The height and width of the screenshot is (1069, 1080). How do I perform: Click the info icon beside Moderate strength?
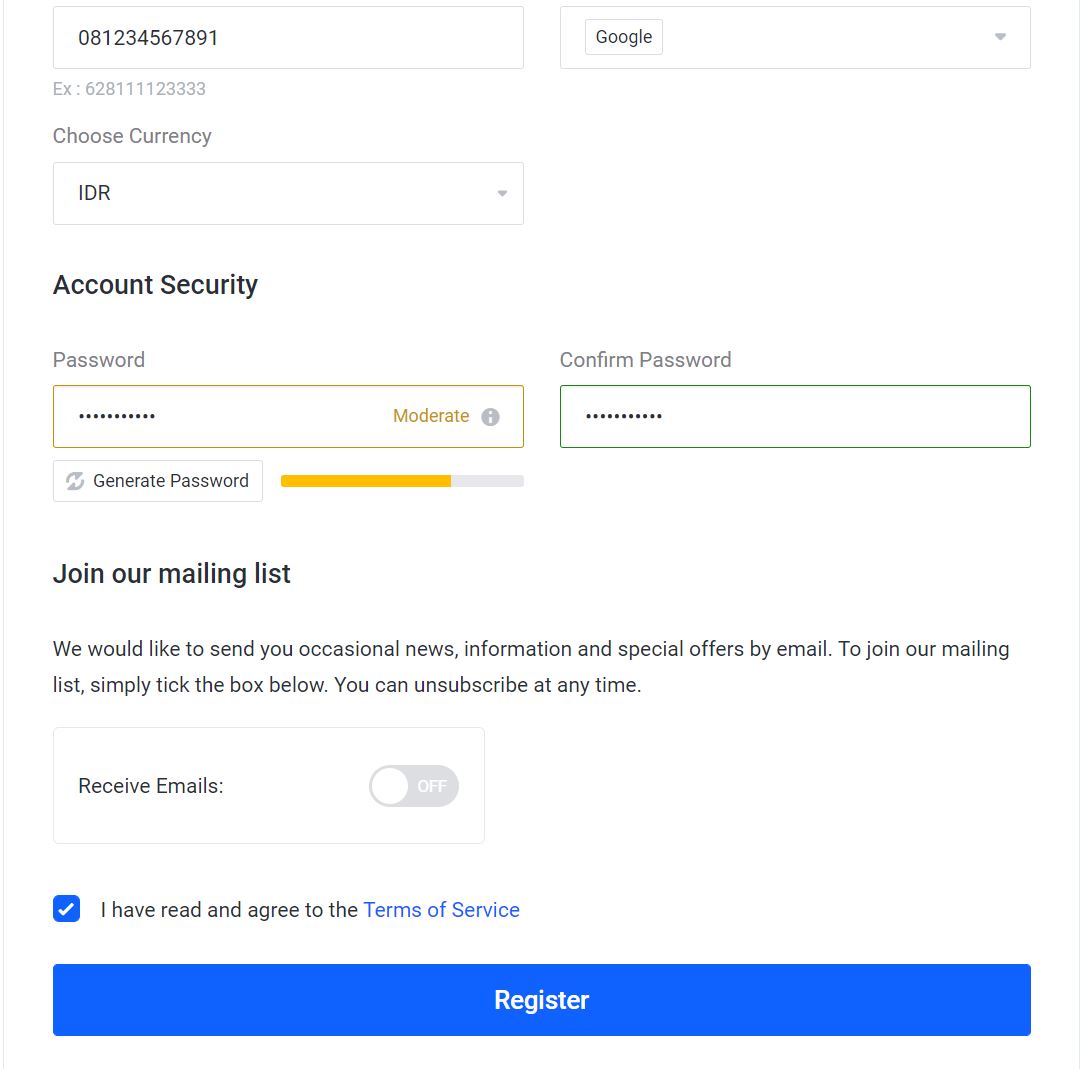click(489, 416)
